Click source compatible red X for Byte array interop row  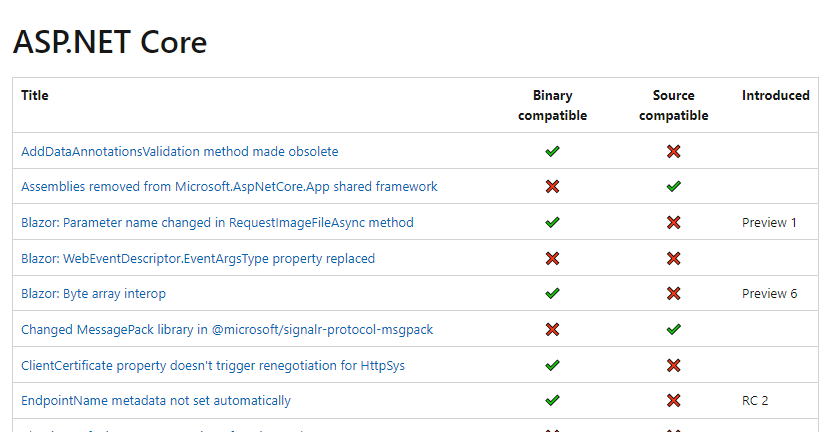[x=674, y=294]
